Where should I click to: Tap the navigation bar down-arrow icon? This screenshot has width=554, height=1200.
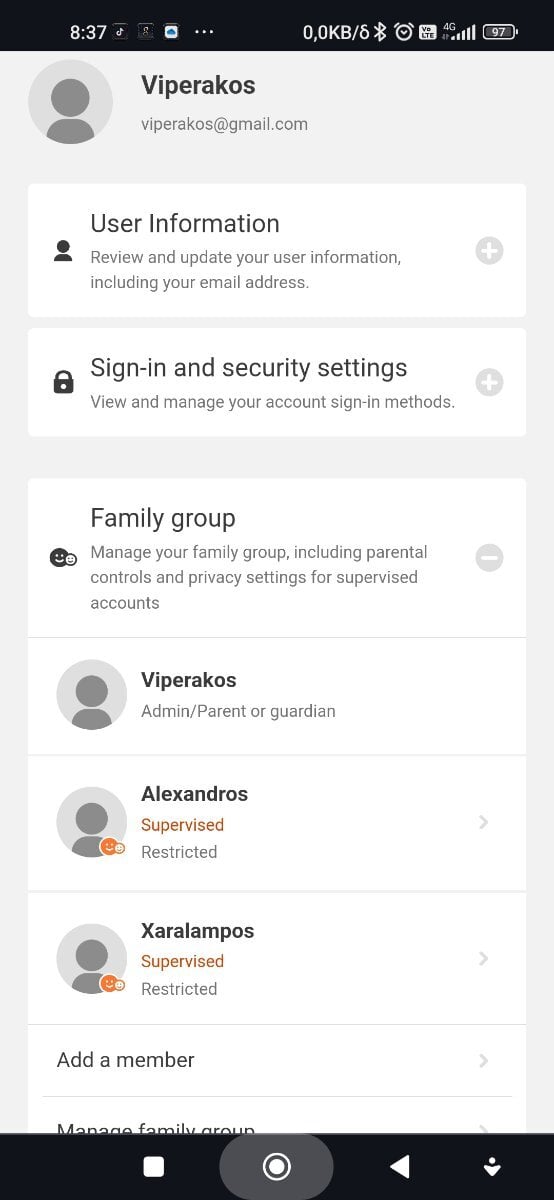point(491,1166)
